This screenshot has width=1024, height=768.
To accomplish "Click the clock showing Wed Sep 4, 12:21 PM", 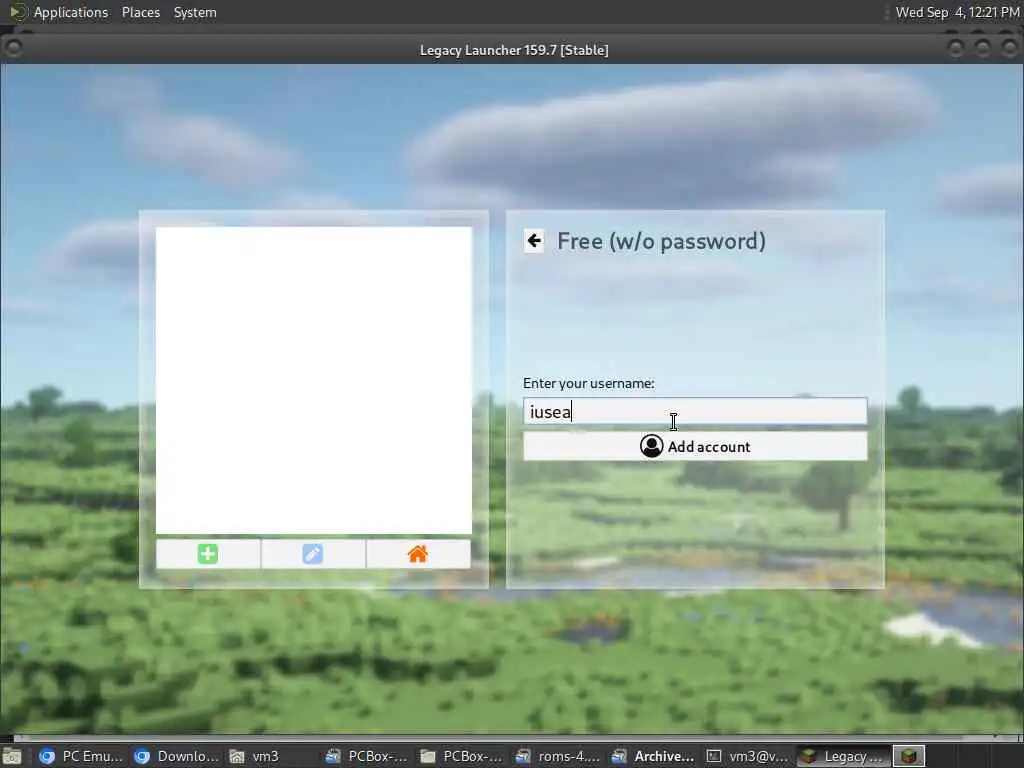I will click(x=957, y=12).
